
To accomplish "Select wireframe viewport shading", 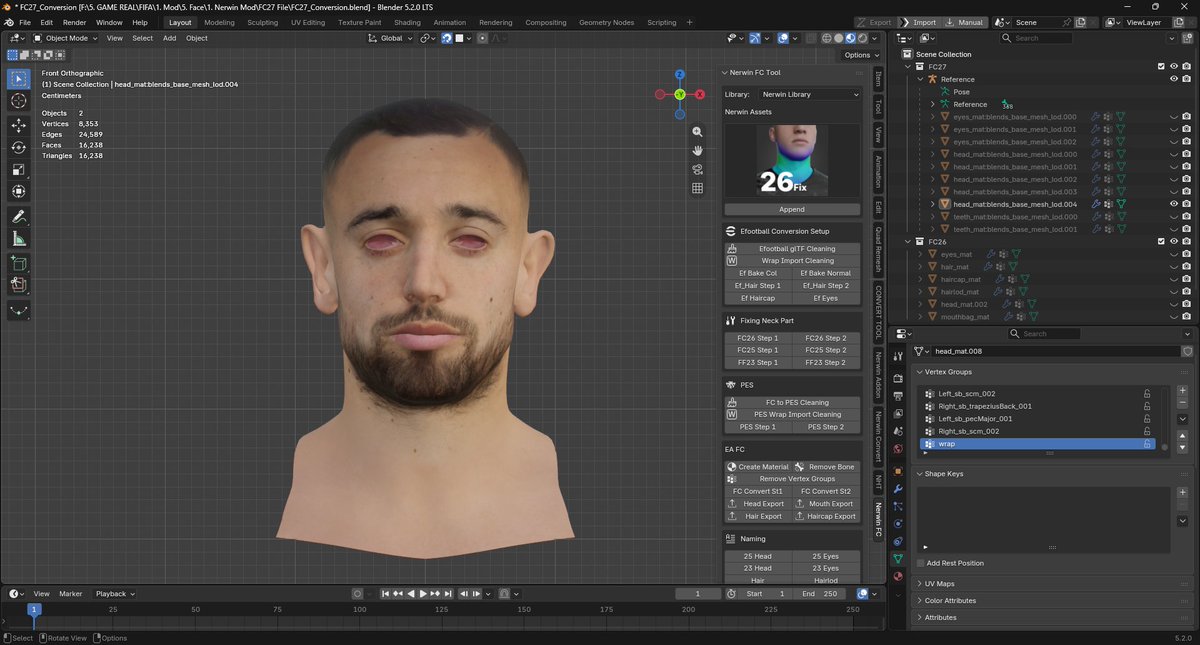I will tap(826, 39).
